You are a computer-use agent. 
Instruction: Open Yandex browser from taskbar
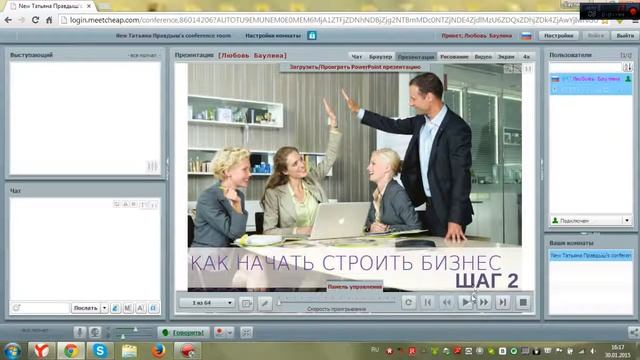click(41, 351)
